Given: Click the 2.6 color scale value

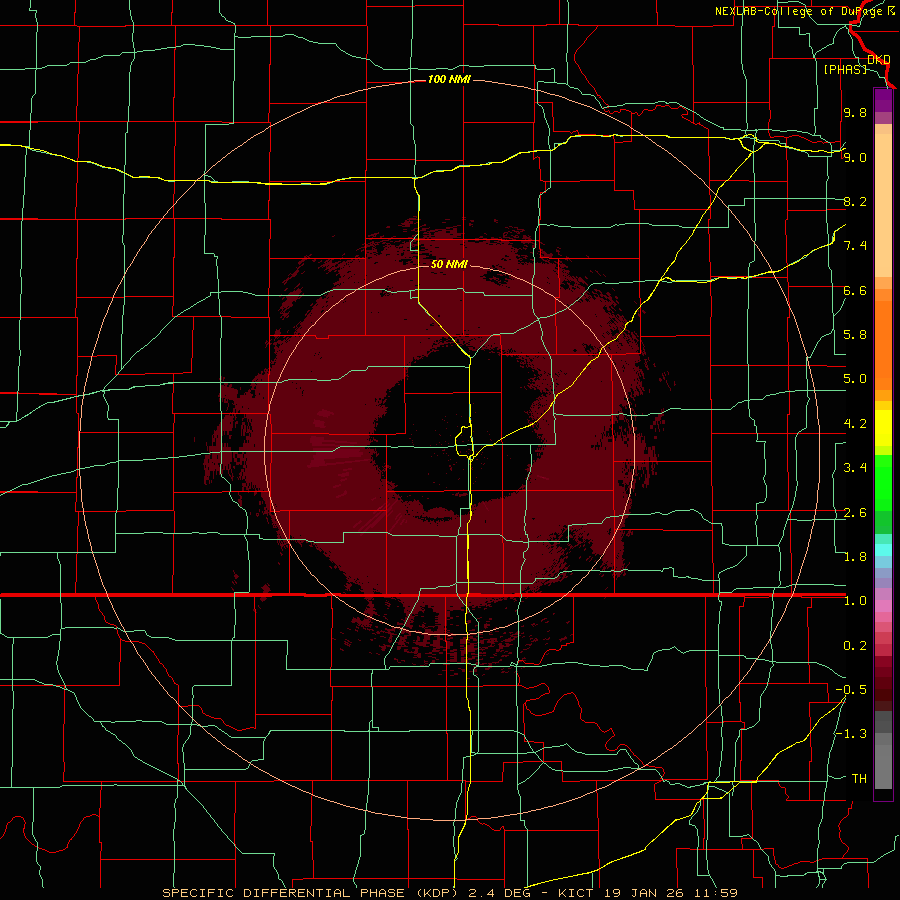Looking at the screenshot, I should tap(855, 513).
